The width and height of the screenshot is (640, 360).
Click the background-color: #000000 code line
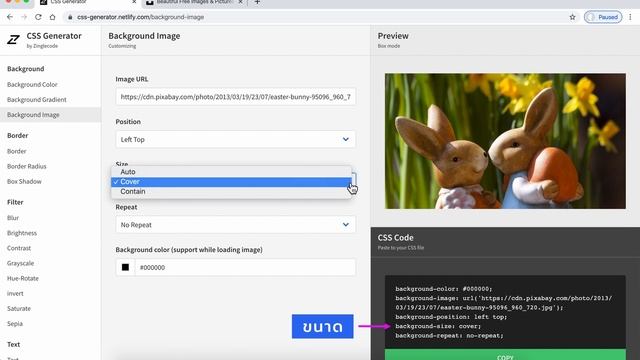coord(444,289)
